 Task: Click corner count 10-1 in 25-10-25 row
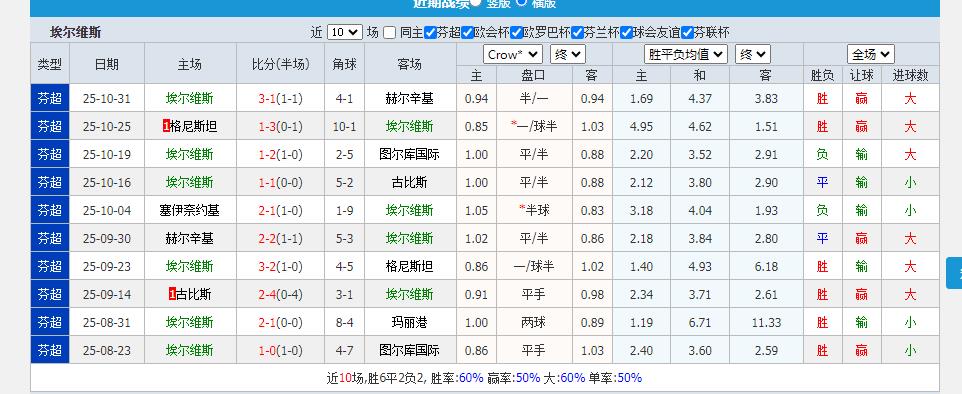[344, 126]
